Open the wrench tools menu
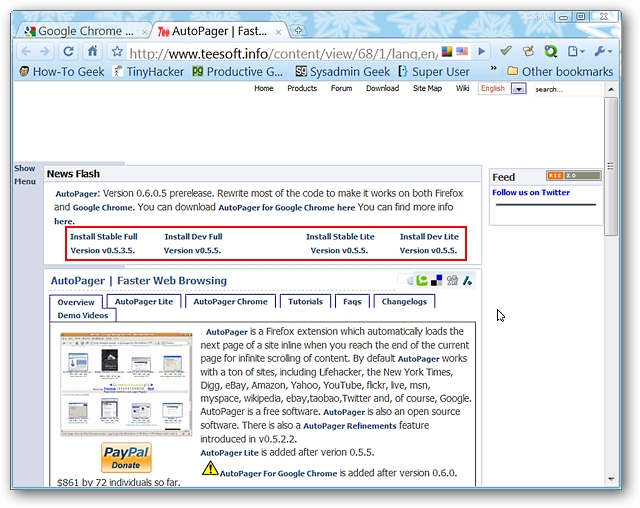 (x=603, y=51)
